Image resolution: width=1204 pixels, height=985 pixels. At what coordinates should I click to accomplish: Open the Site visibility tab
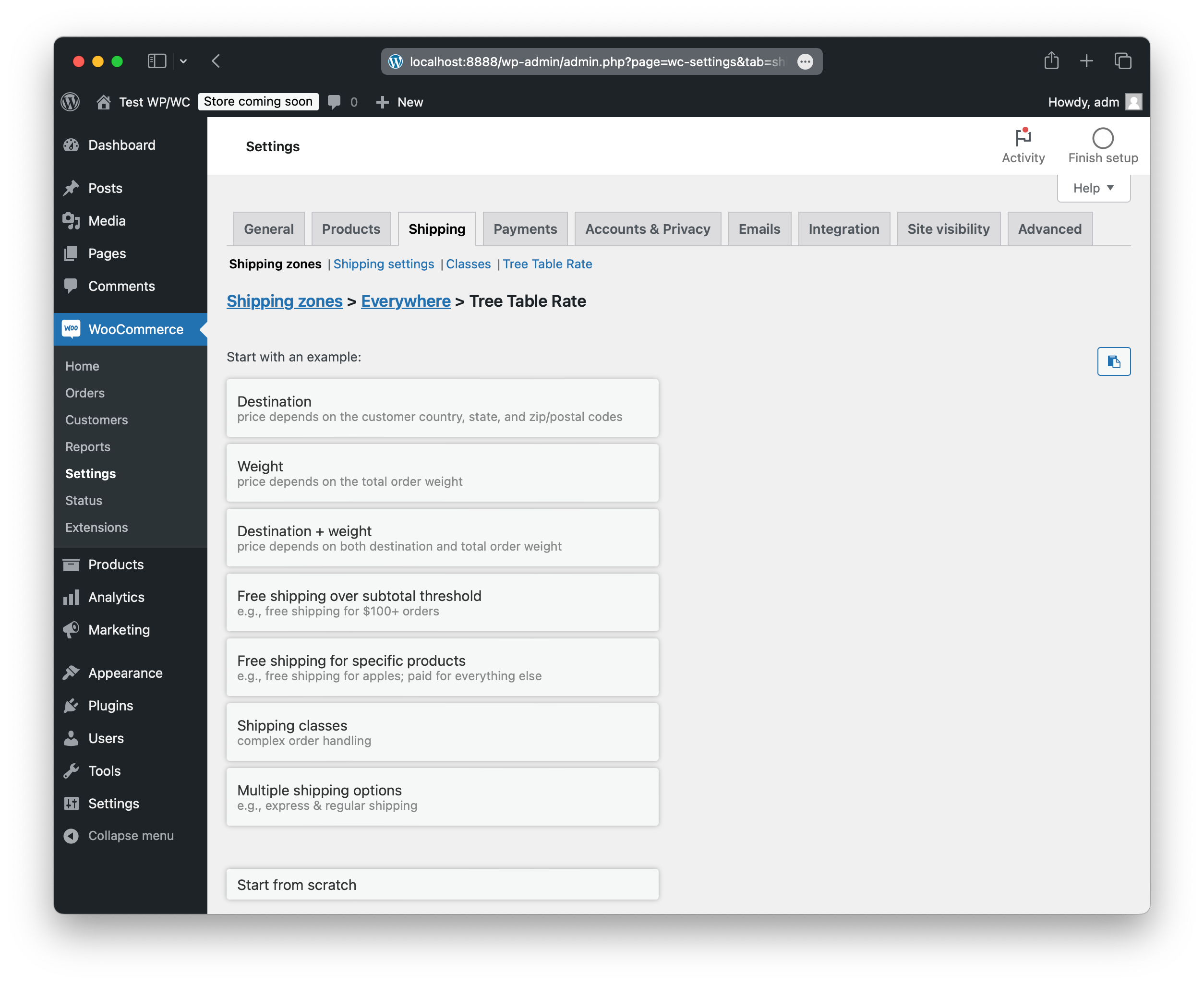coord(949,228)
